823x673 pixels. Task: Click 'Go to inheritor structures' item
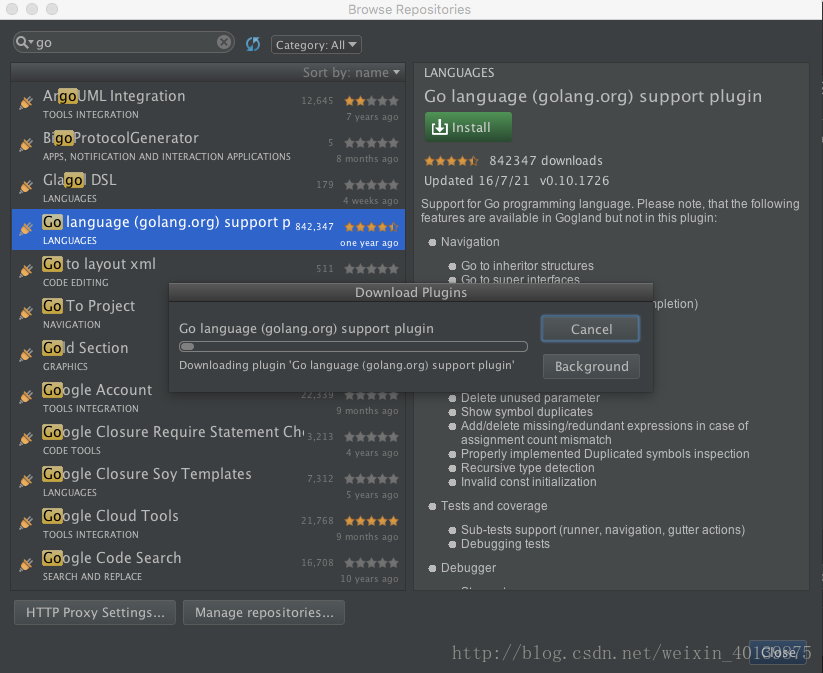[x=527, y=266]
